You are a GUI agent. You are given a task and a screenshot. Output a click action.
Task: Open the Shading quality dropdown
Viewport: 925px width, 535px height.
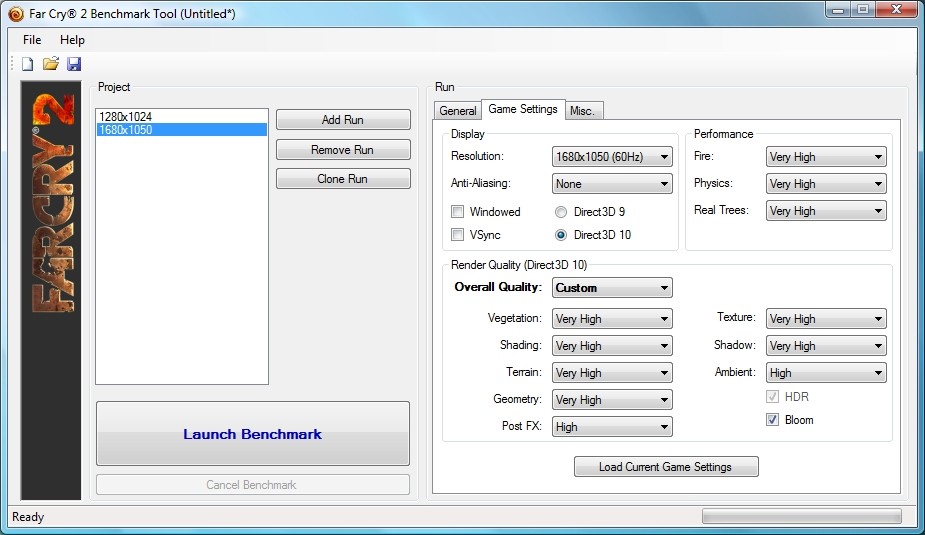612,346
